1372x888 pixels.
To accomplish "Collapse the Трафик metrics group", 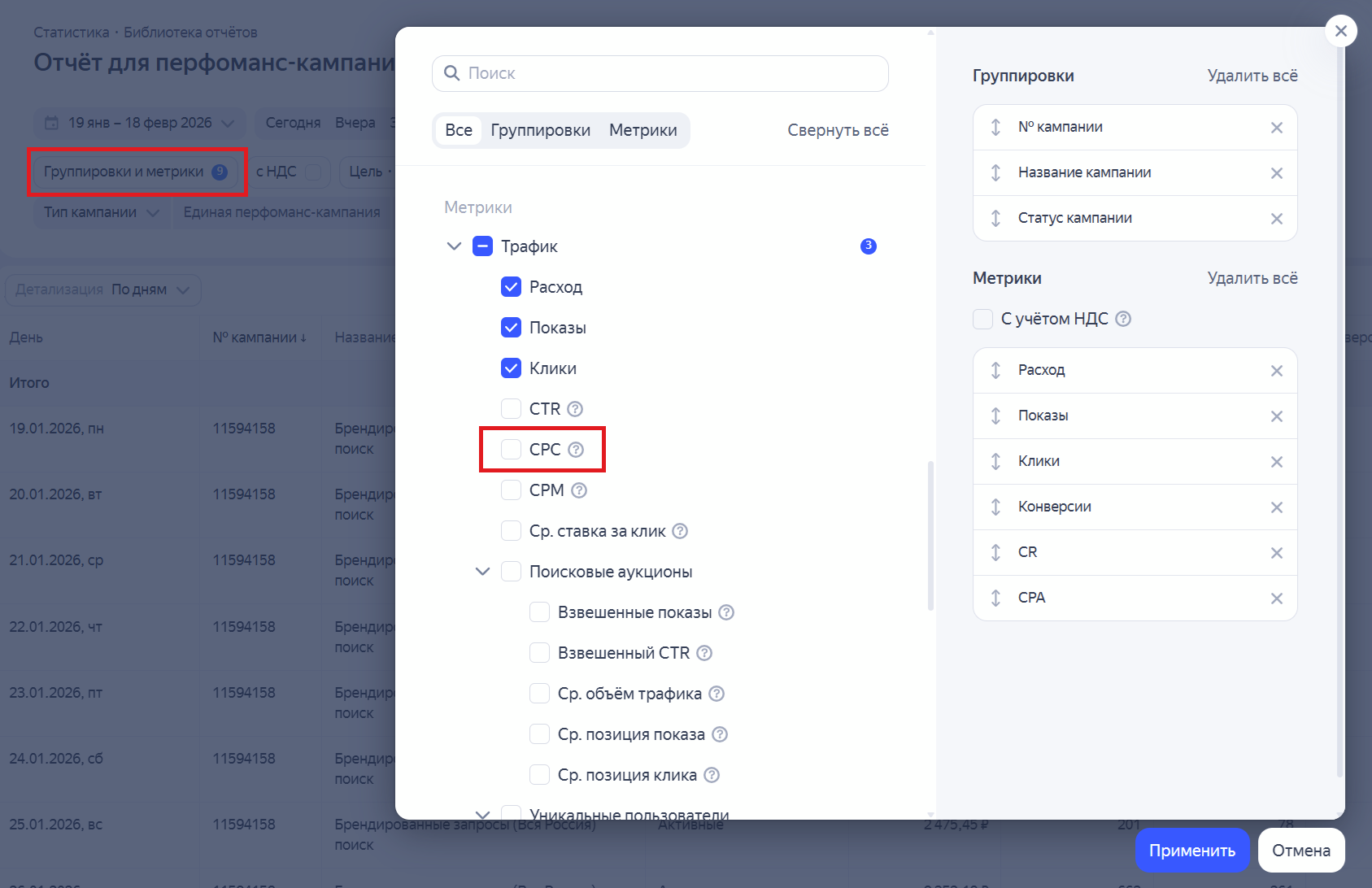I will pos(454,246).
